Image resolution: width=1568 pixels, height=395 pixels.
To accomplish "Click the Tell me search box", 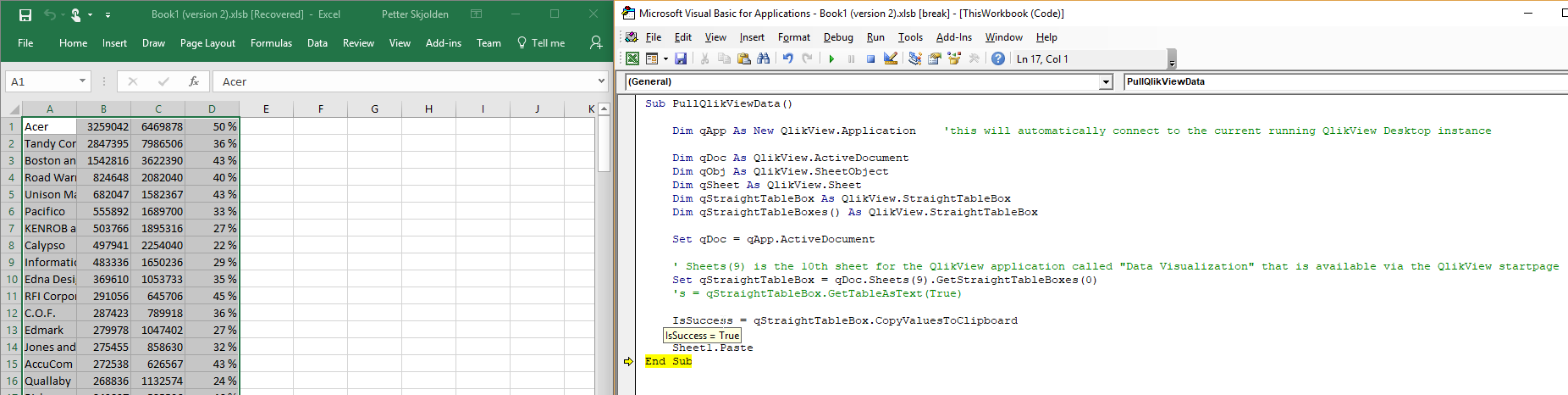I will [x=541, y=43].
